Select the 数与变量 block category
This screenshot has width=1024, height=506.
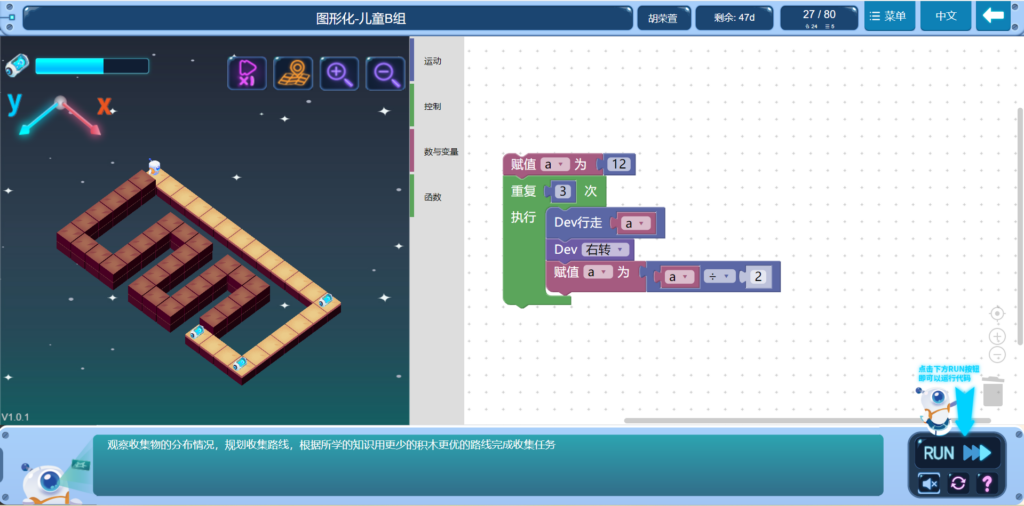click(440, 152)
